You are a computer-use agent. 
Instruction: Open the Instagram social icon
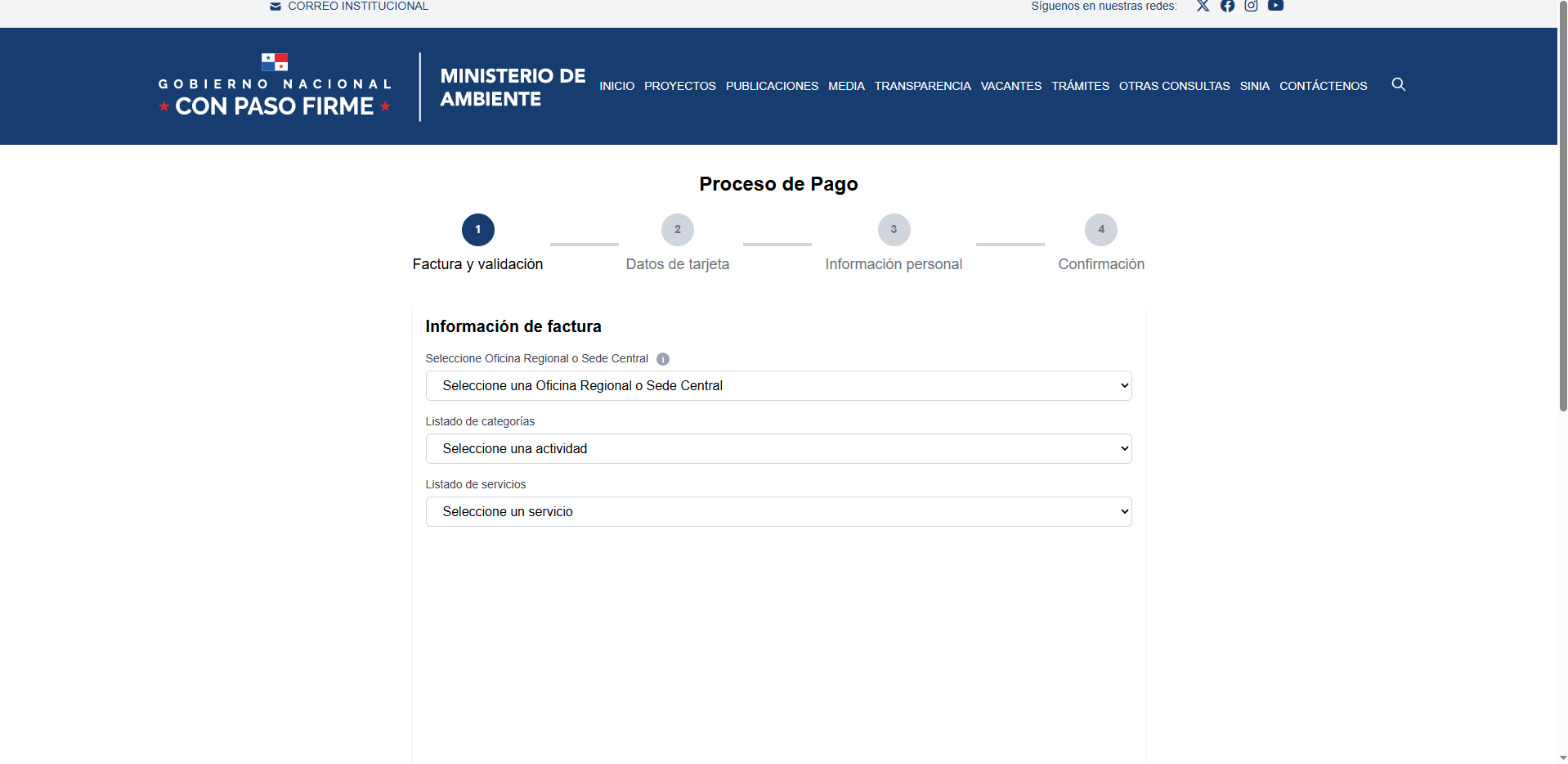coord(1251,6)
